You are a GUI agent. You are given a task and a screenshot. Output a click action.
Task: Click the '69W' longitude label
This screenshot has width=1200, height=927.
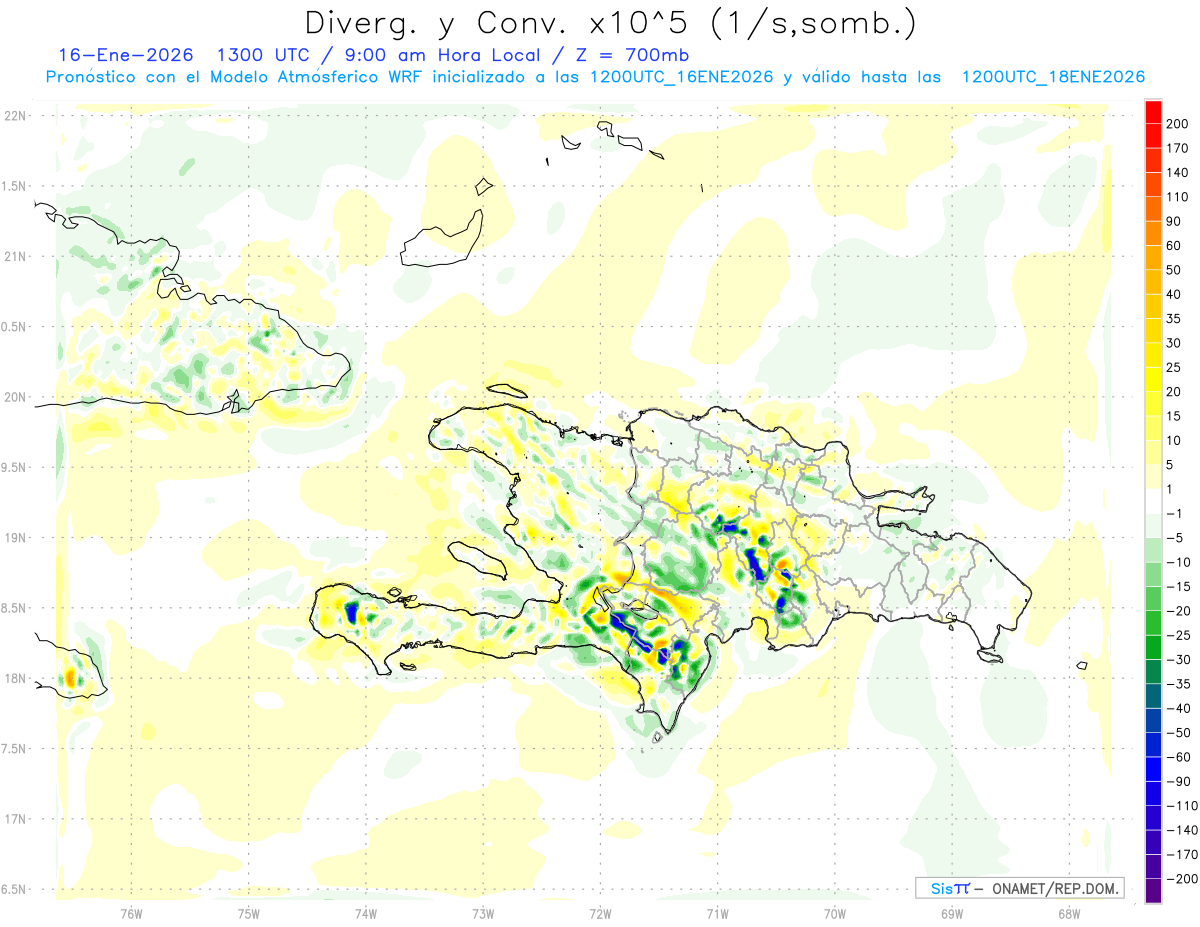pos(952,914)
